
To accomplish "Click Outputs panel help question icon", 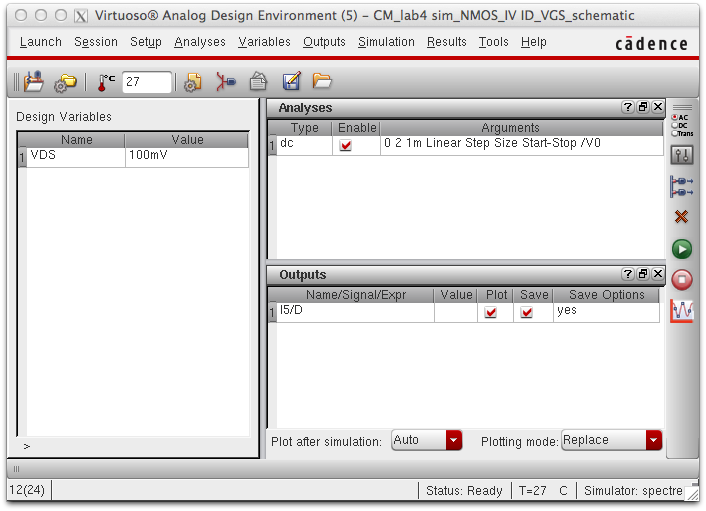I will (x=627, y=274).
